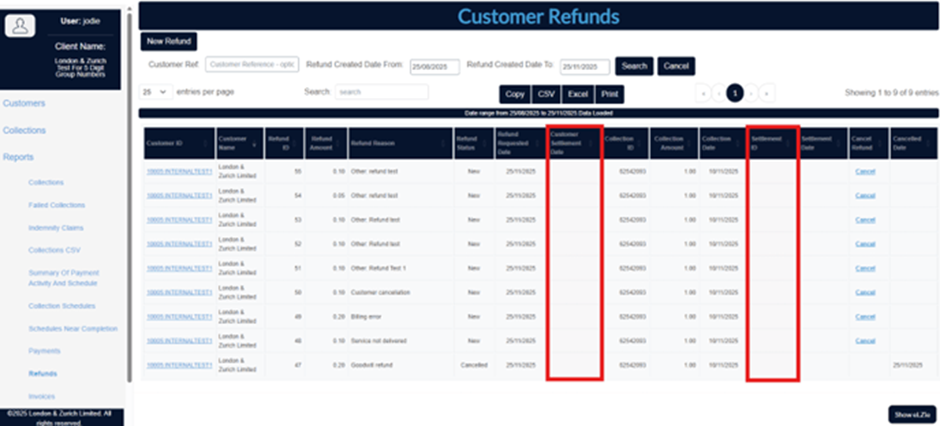Click the Customer Ref input field

[x=251, y=65]
